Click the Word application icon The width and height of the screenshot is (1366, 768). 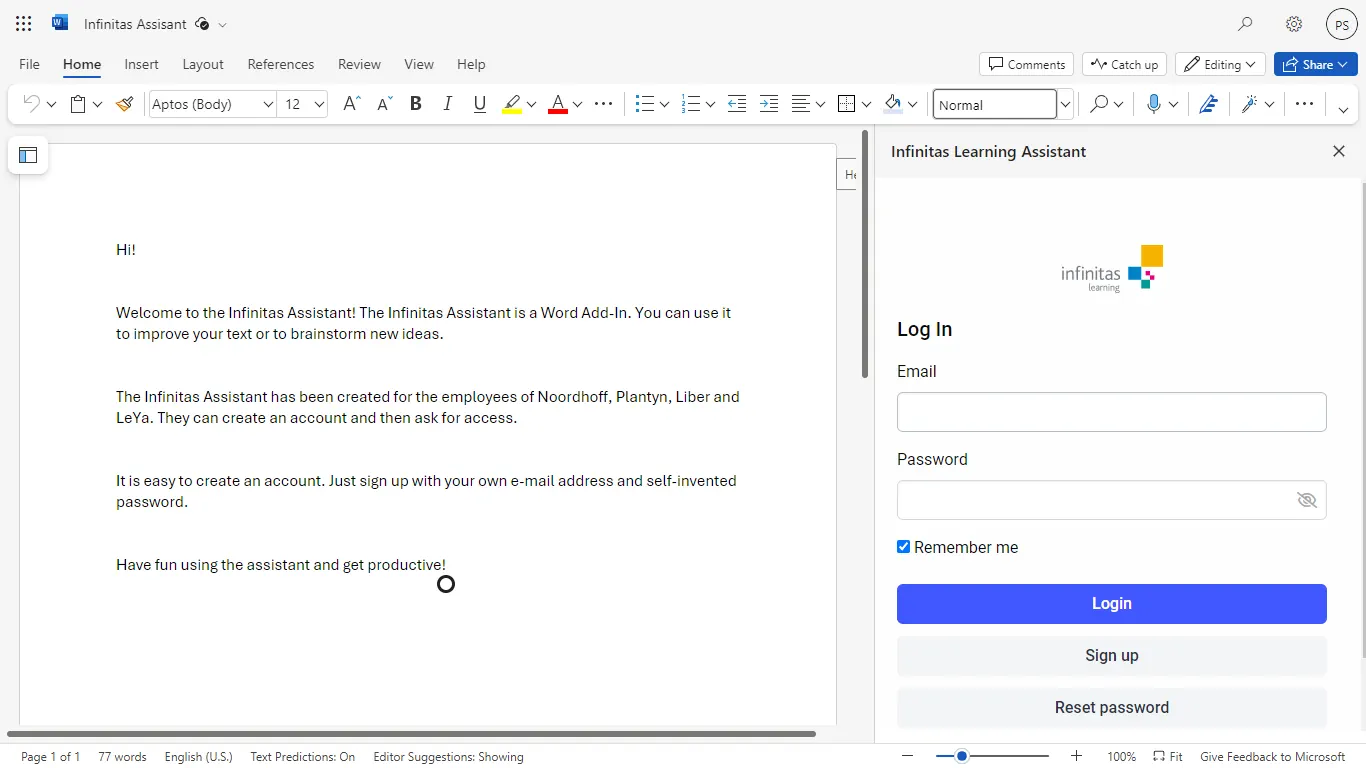coord(60,23)
